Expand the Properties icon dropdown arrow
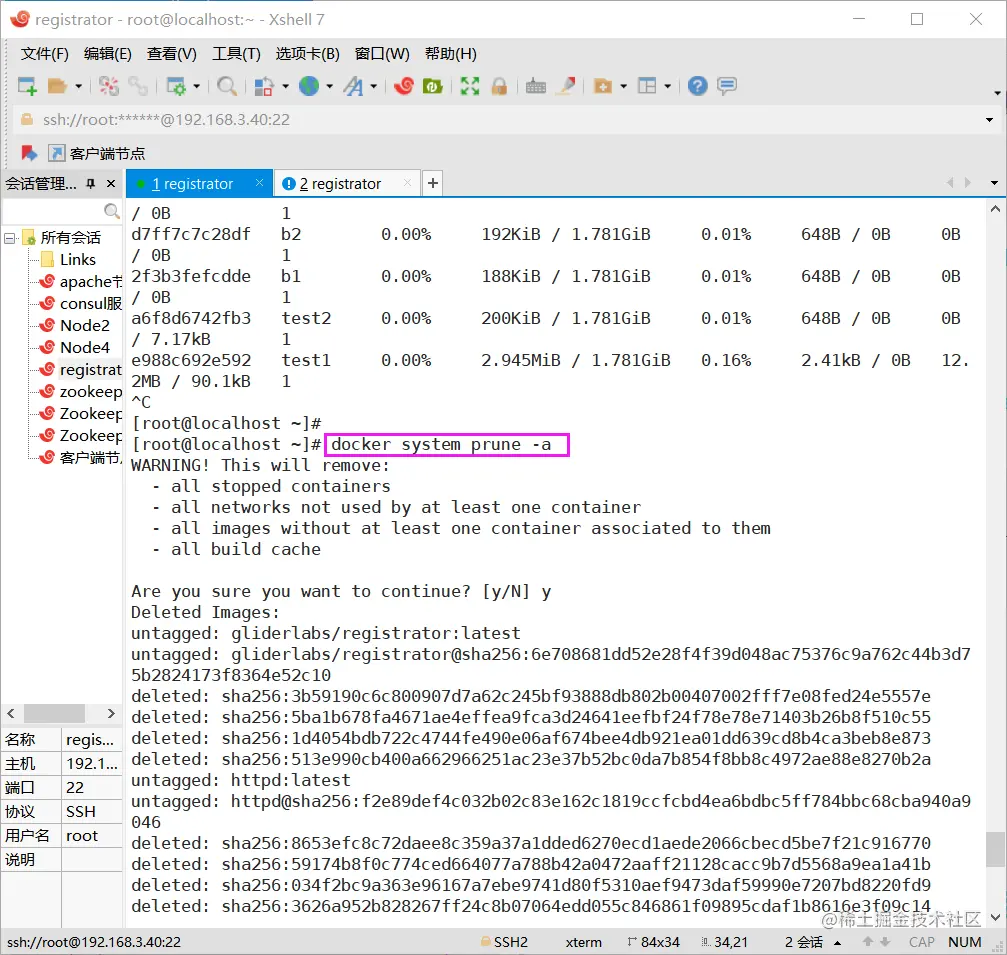This screenshot has height=955, width=1007. tap(197, 86)
